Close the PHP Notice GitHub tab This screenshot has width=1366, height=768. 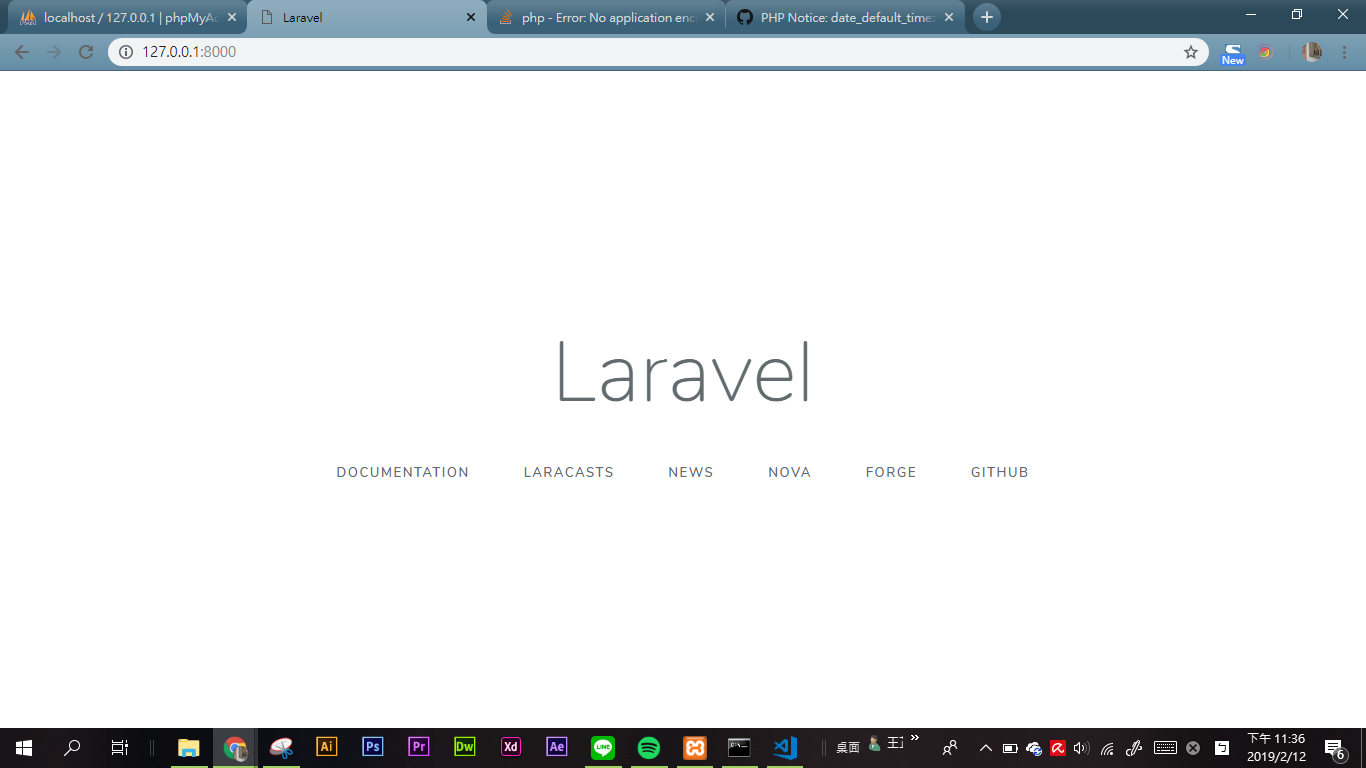pyautogui.click(x=949, y=18)
